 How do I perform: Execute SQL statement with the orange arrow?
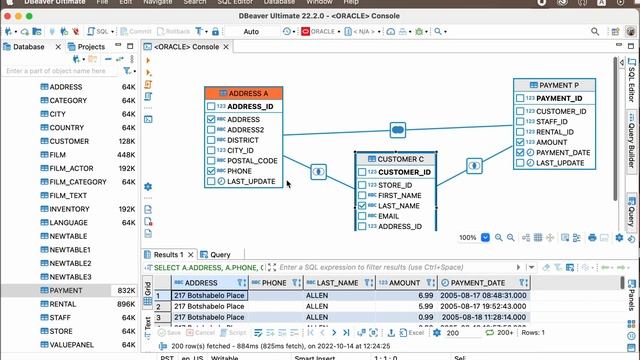click(x=148, y=60)
